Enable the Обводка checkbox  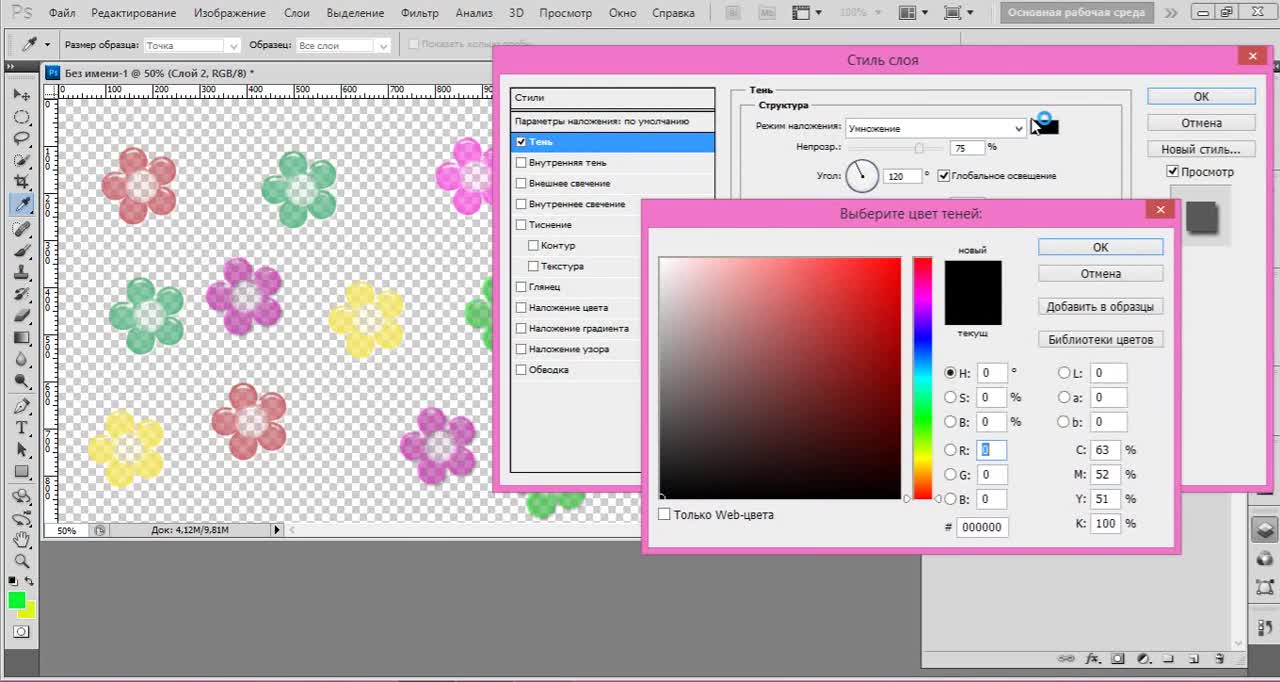pyautogui.click(x=521, y=370)
